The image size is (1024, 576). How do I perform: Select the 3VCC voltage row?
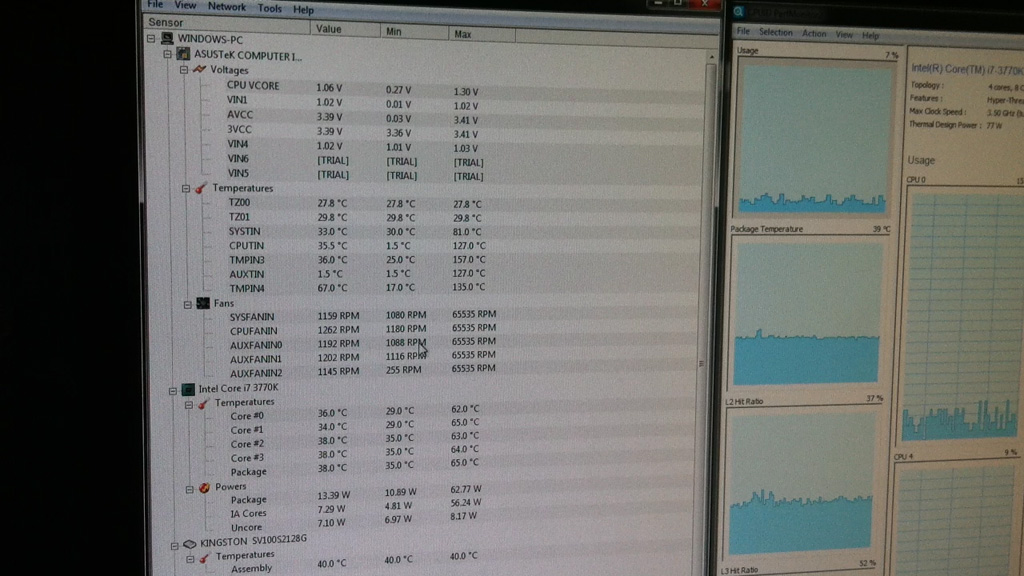(x=424, y=131)
